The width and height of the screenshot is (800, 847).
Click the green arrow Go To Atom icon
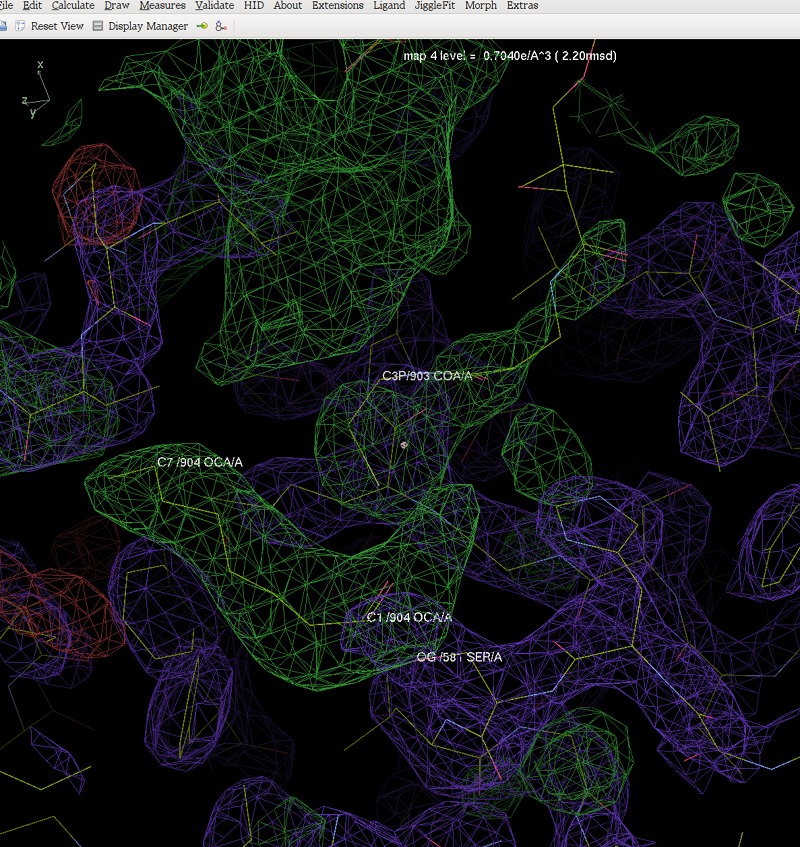[202, 26]
